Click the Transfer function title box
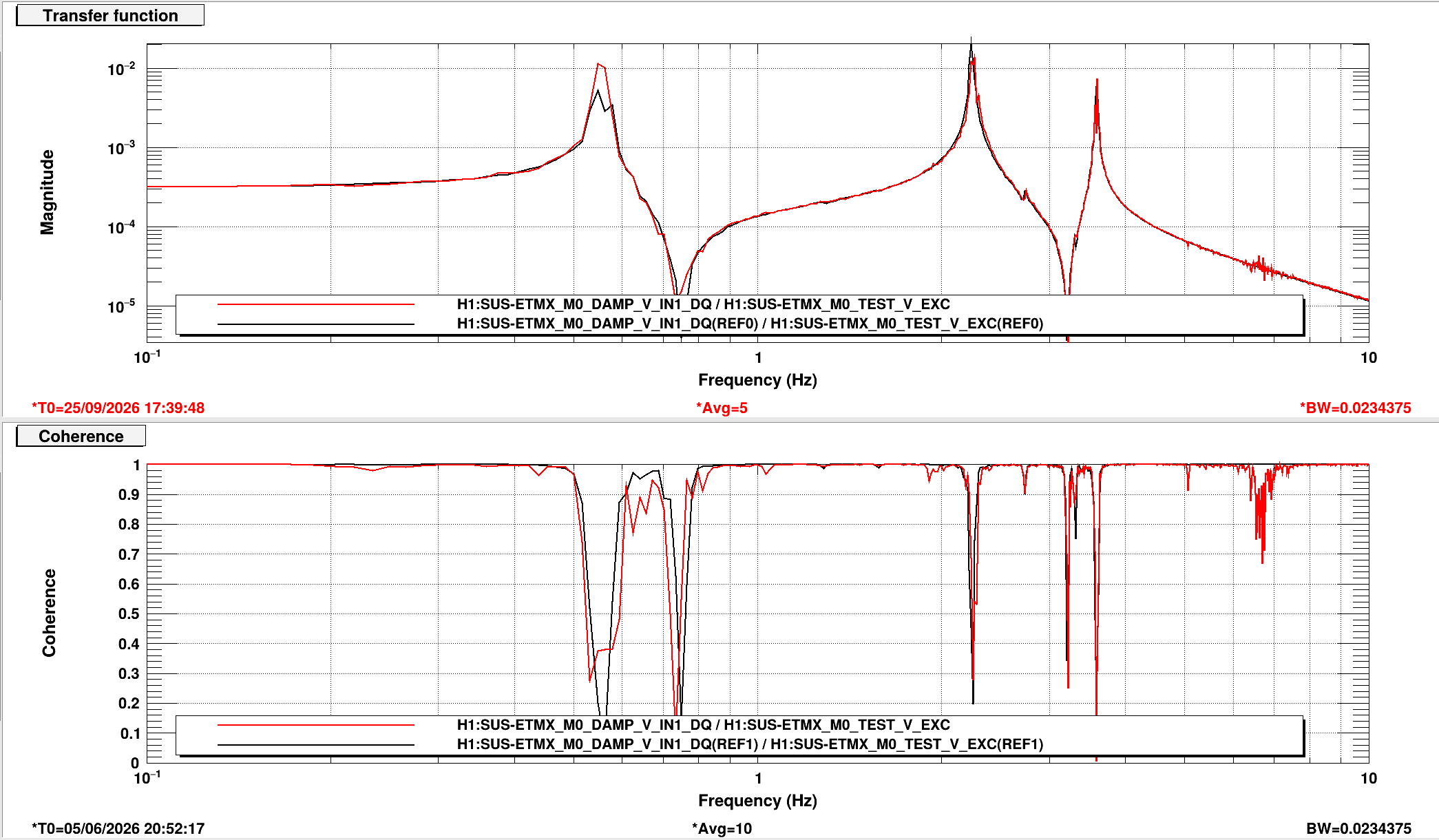 click(110, 15)
